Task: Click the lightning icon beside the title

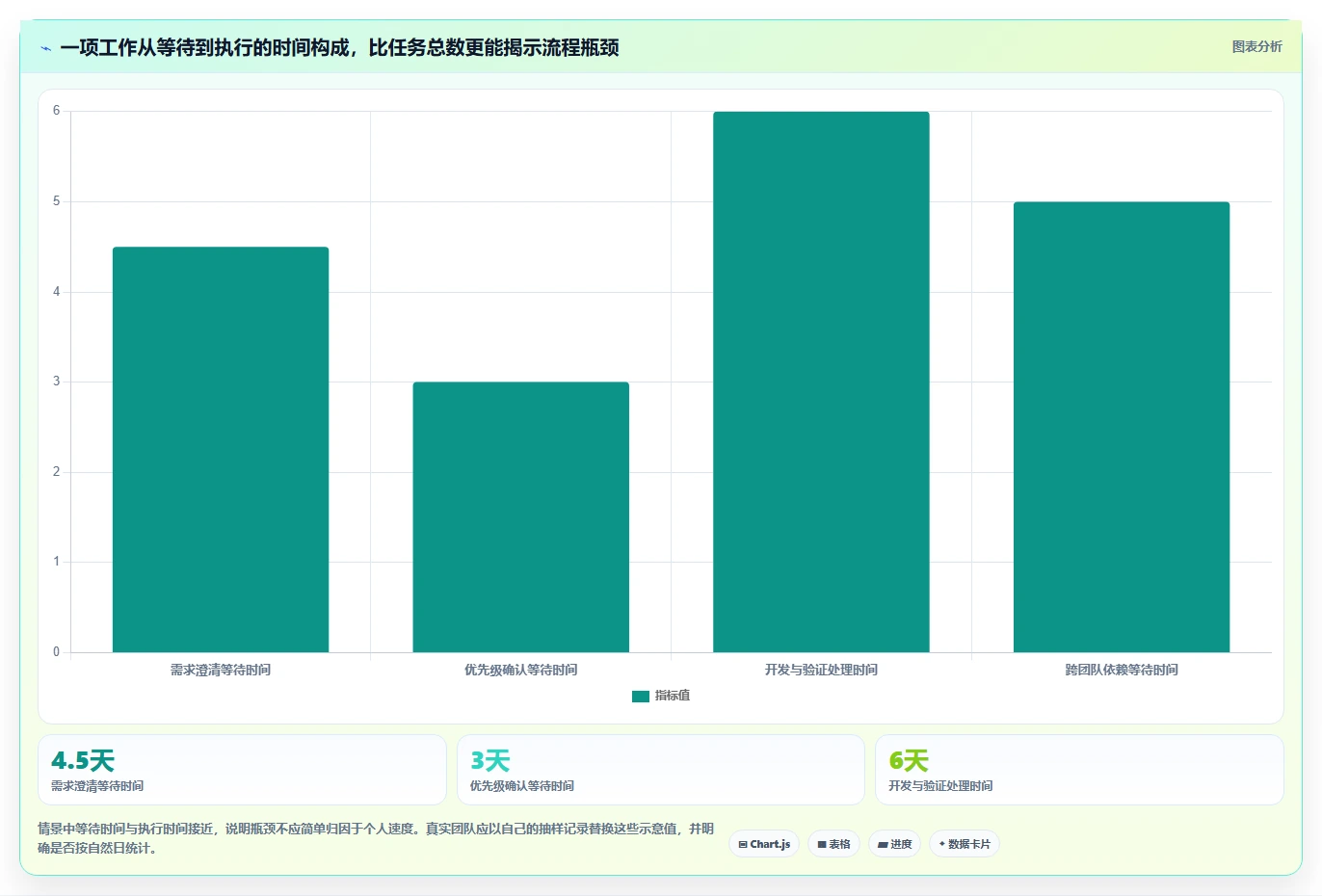Action: (45, 48)
